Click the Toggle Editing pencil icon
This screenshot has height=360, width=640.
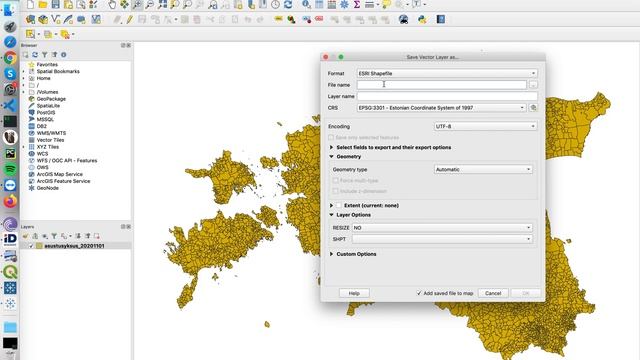(129, 19)
